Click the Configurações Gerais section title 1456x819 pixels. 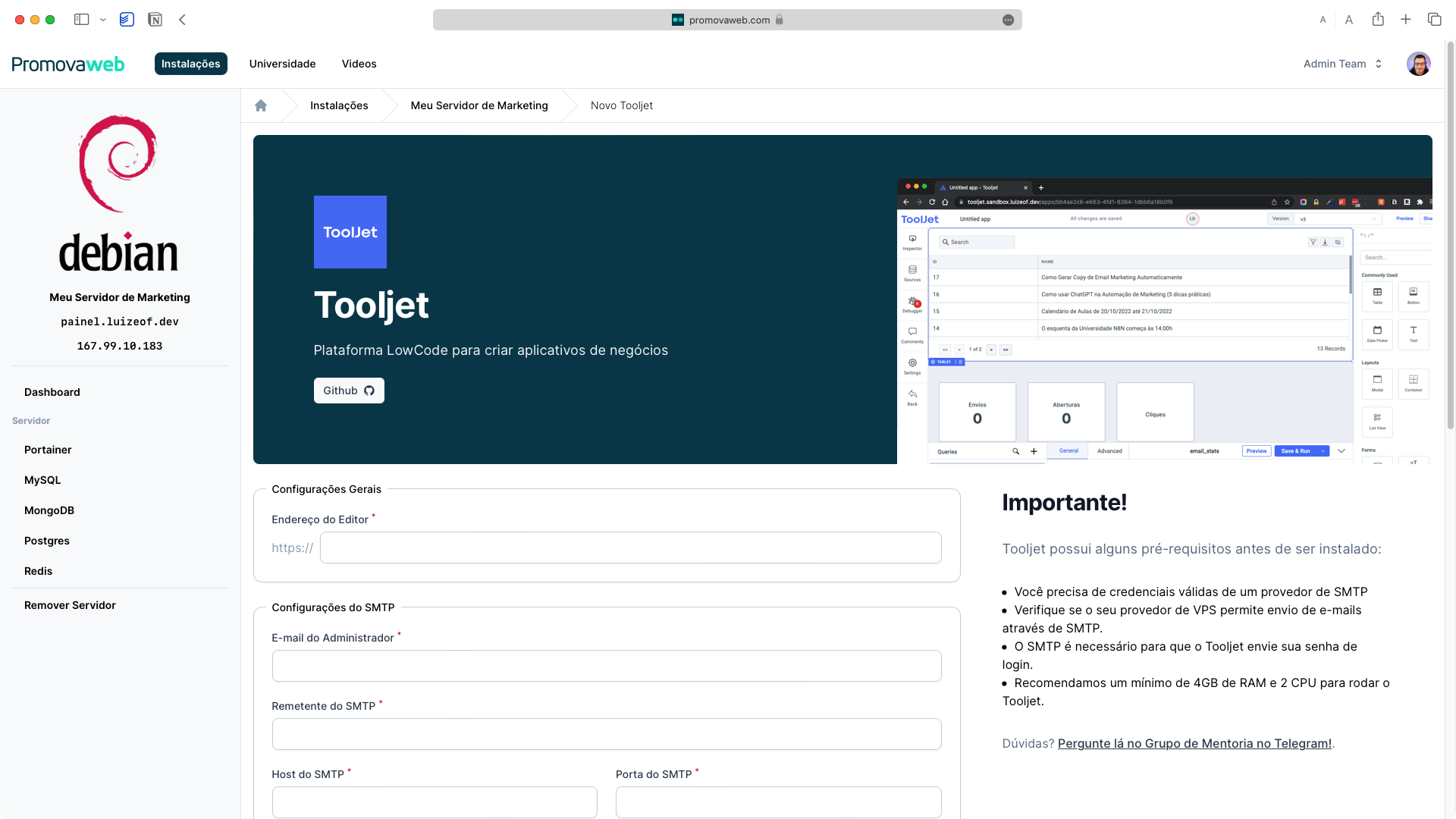pyautogui.click(x=327, y=489)
